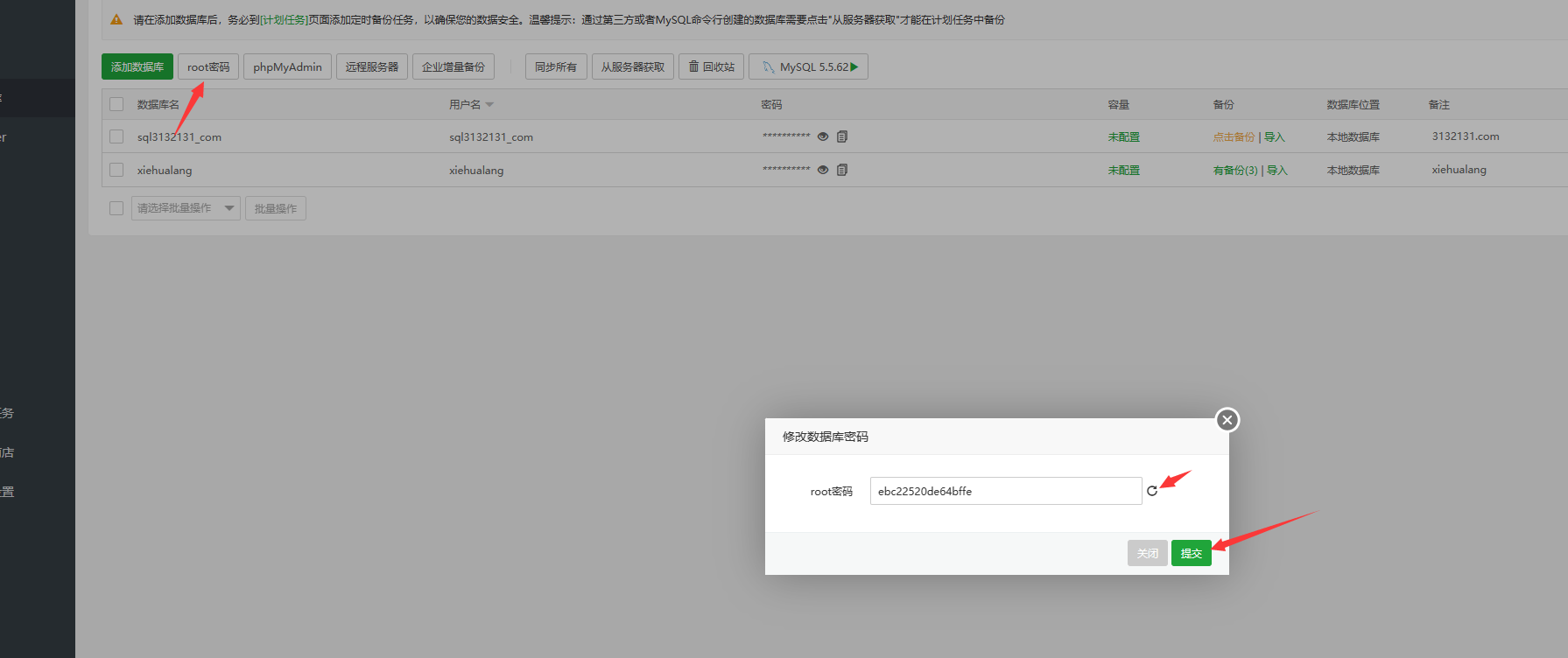Open backups link 有备份(3) for xiehualang

tap(1234, 171)
